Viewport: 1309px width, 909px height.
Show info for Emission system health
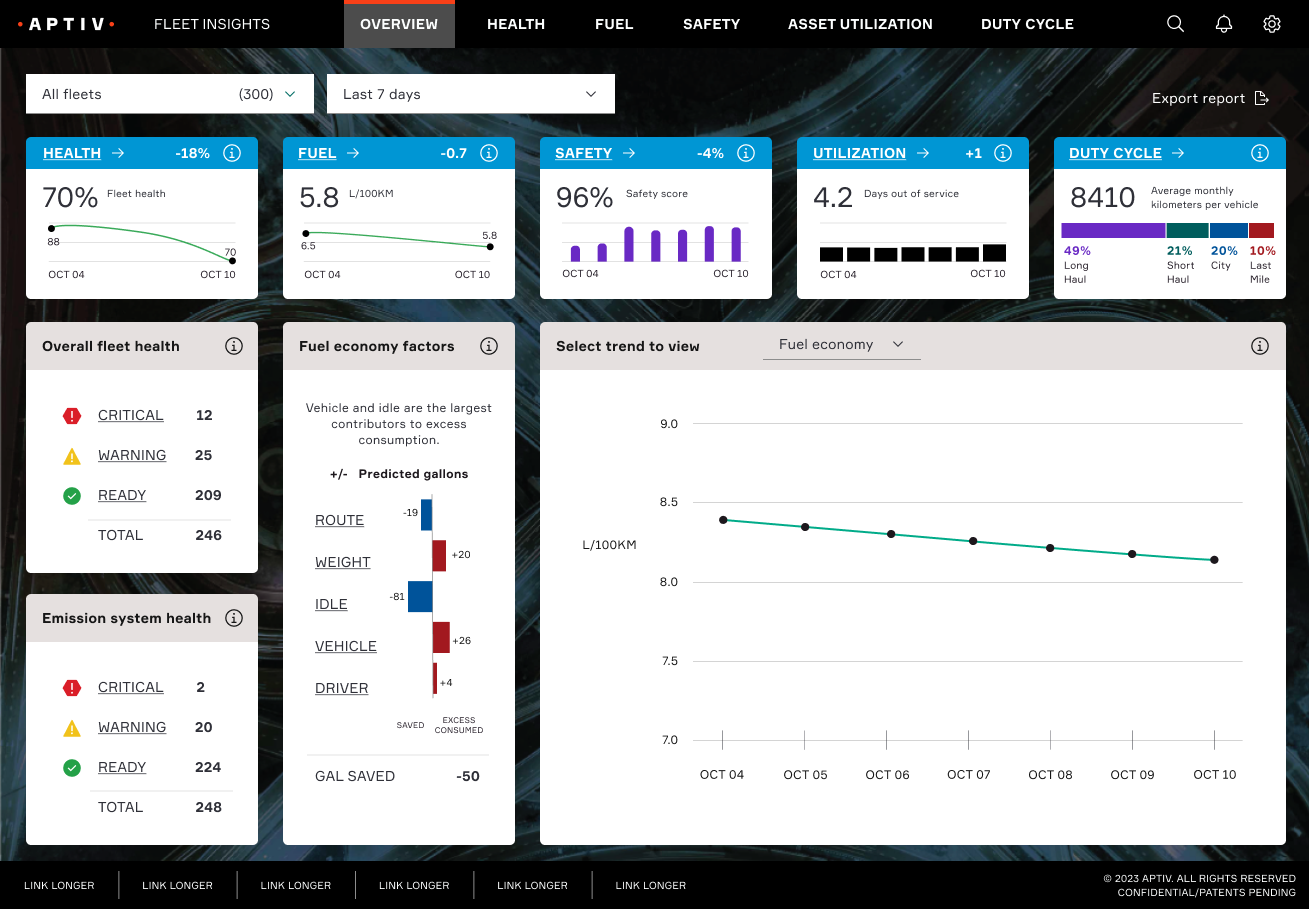coord(234,618)
